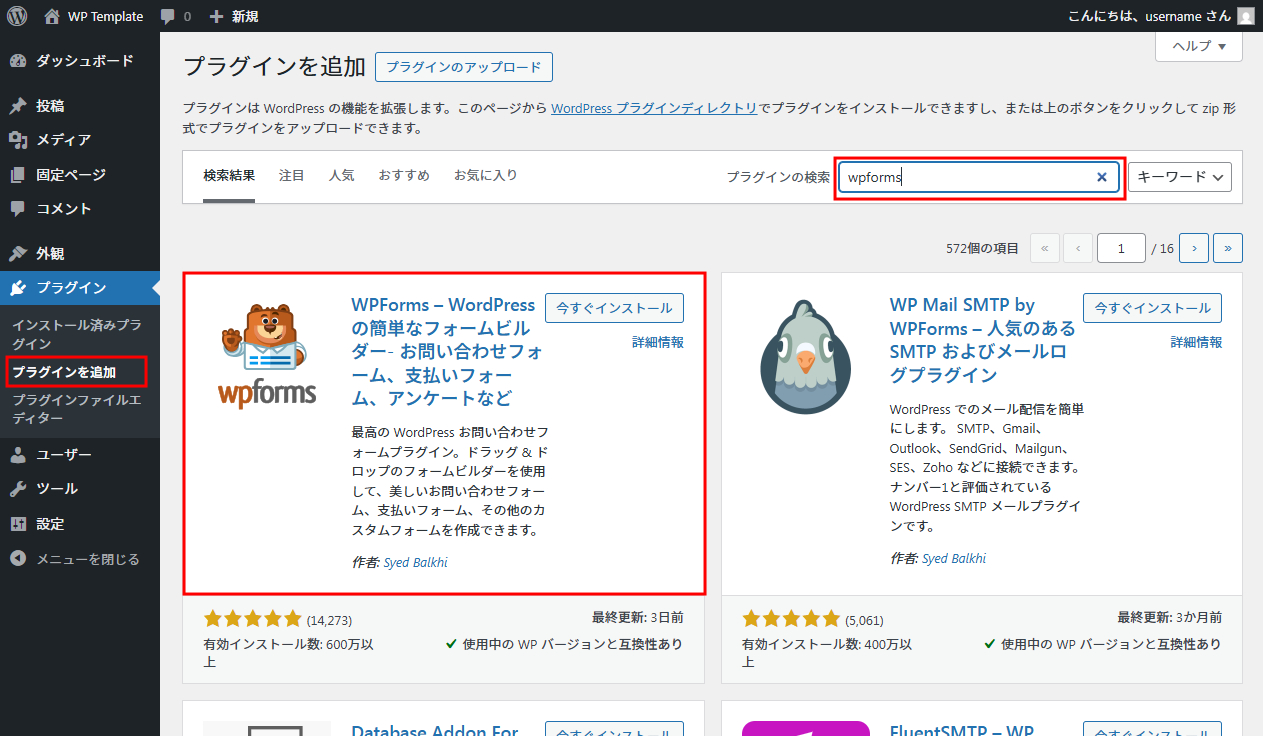Switch to お気に入り favorites tab
Screen dimensions: 1263x736
486,176
